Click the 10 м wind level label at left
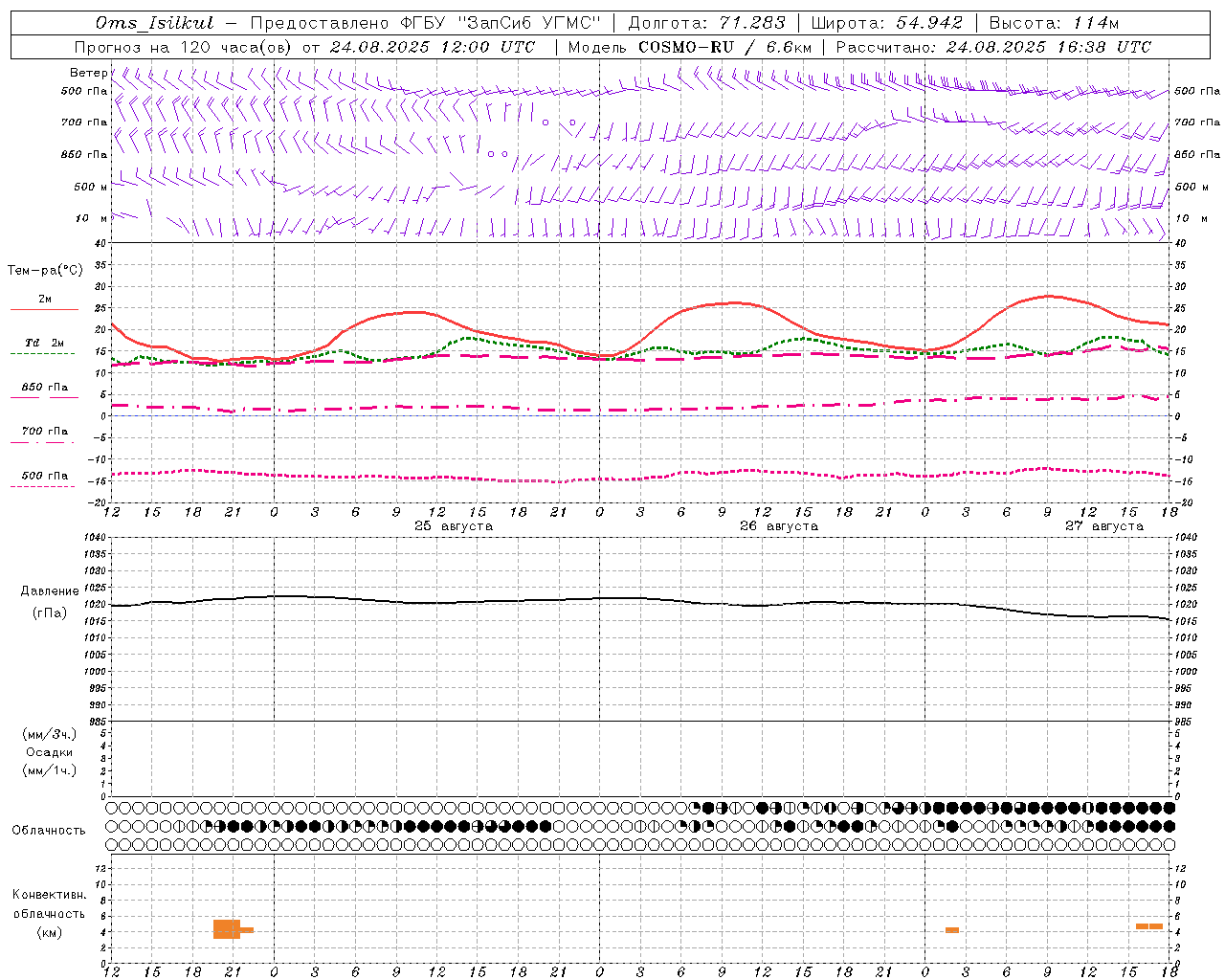1225x980 pixels. 92,218
